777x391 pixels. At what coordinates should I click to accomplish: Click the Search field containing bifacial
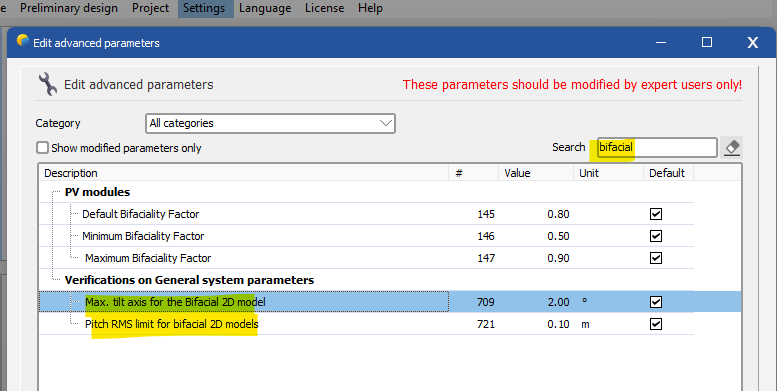(x=657, y=148)
